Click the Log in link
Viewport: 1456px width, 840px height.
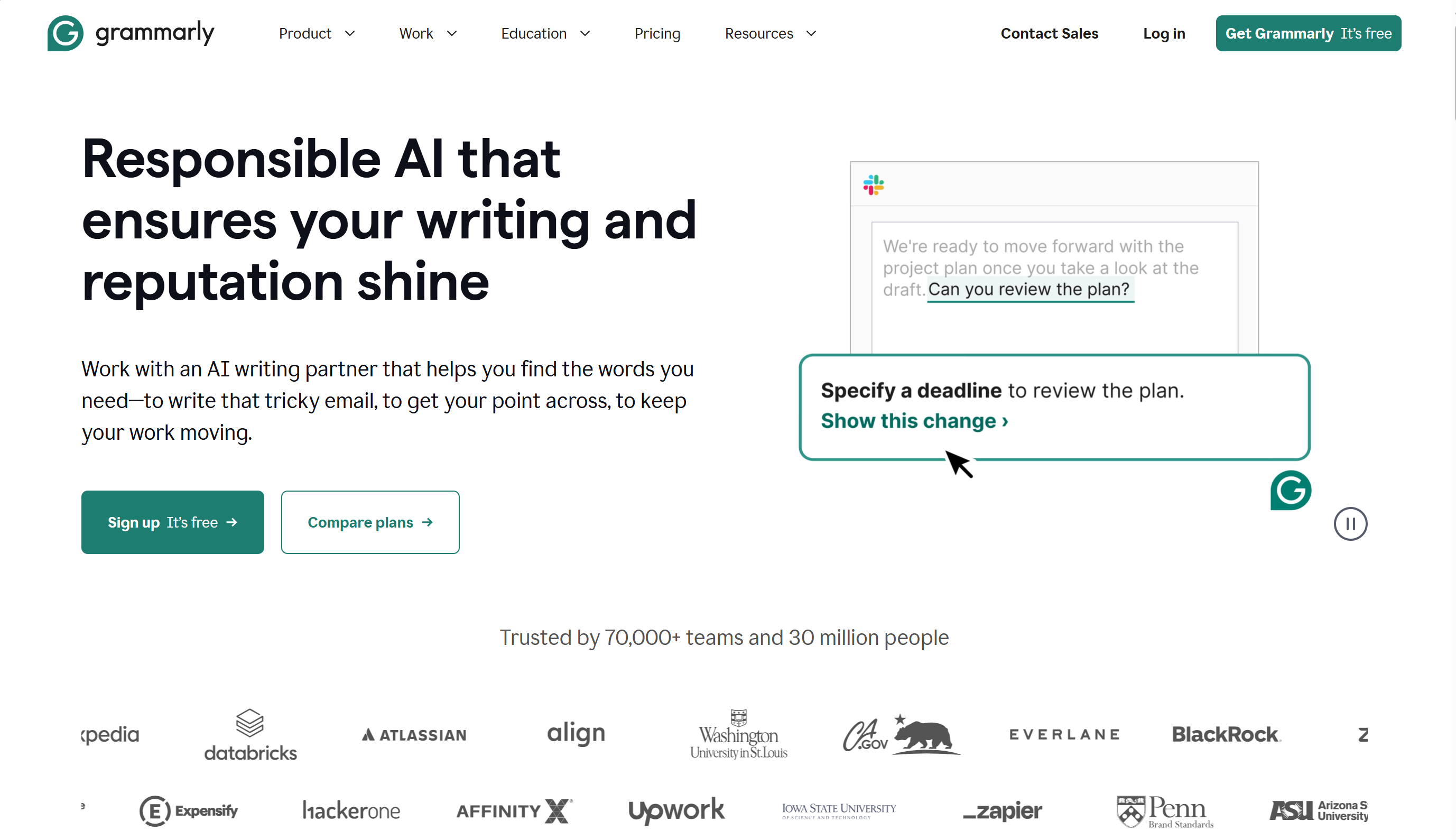(x=1164, y=33)
